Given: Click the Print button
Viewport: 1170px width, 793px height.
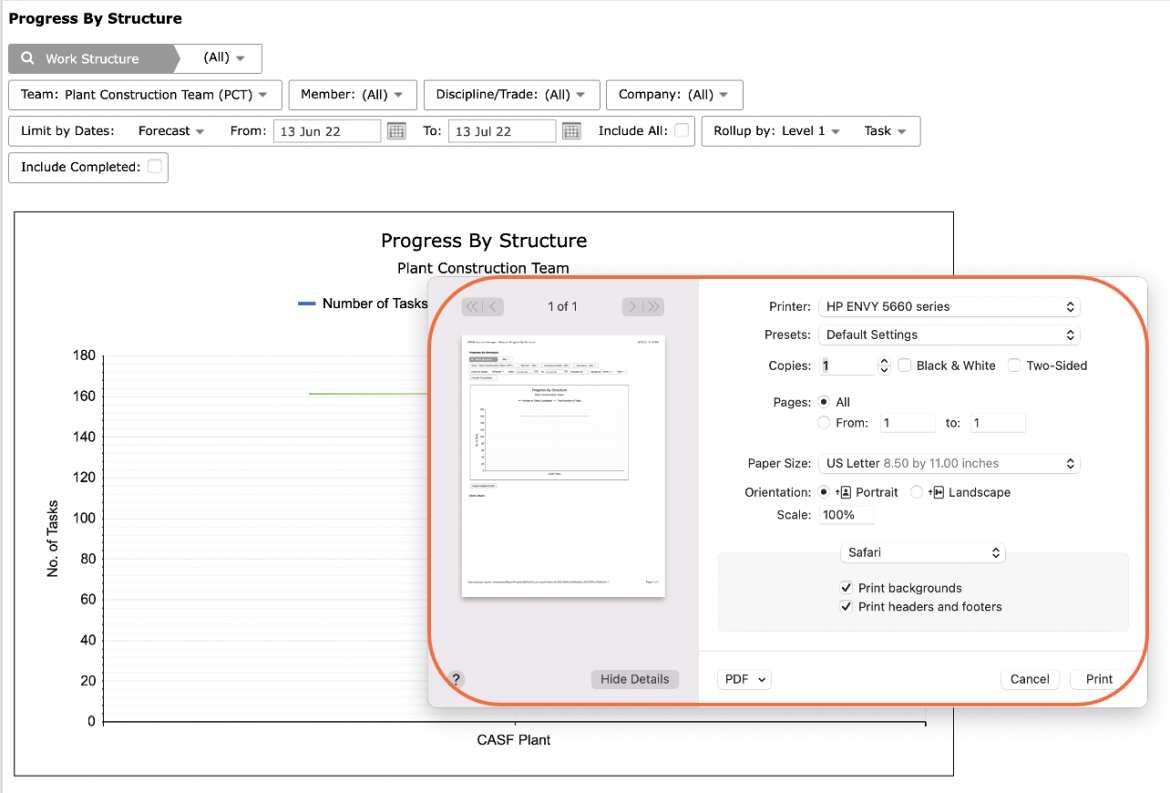Looking at the screenshot, I should 1099,679.
